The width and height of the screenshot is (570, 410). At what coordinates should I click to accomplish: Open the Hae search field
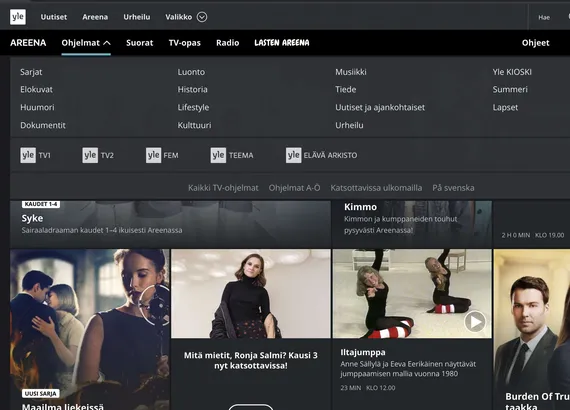coord(544,17)
